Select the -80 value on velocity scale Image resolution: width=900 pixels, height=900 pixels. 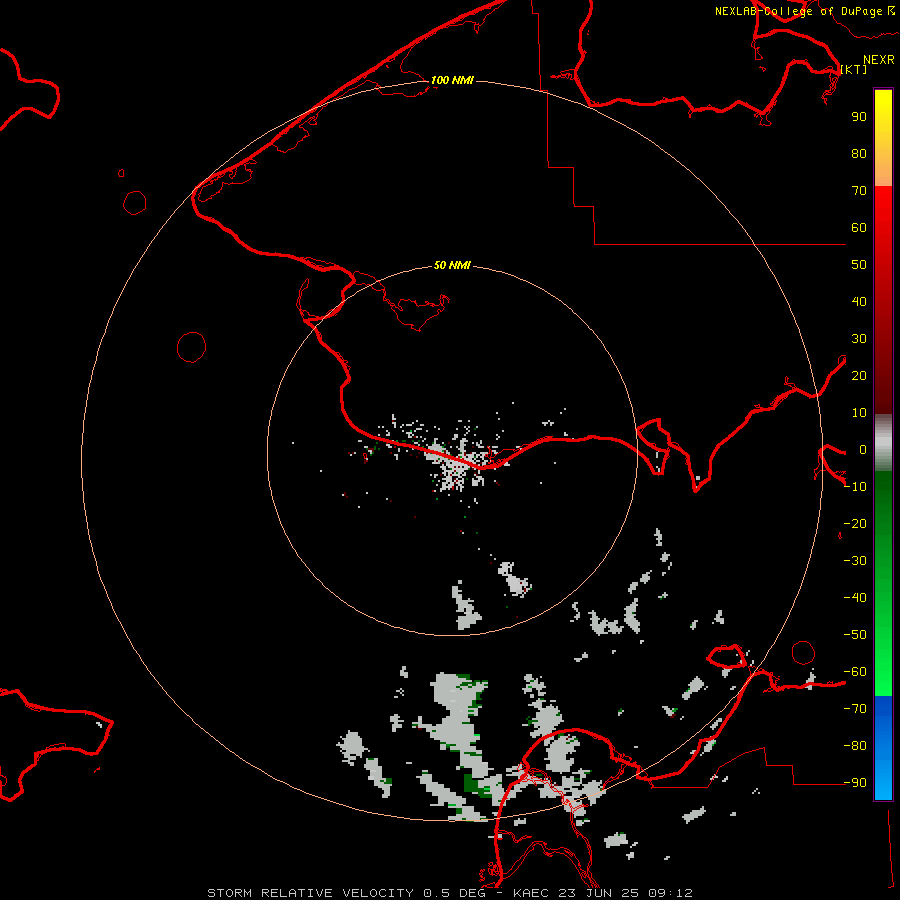(x=855, y=746)
